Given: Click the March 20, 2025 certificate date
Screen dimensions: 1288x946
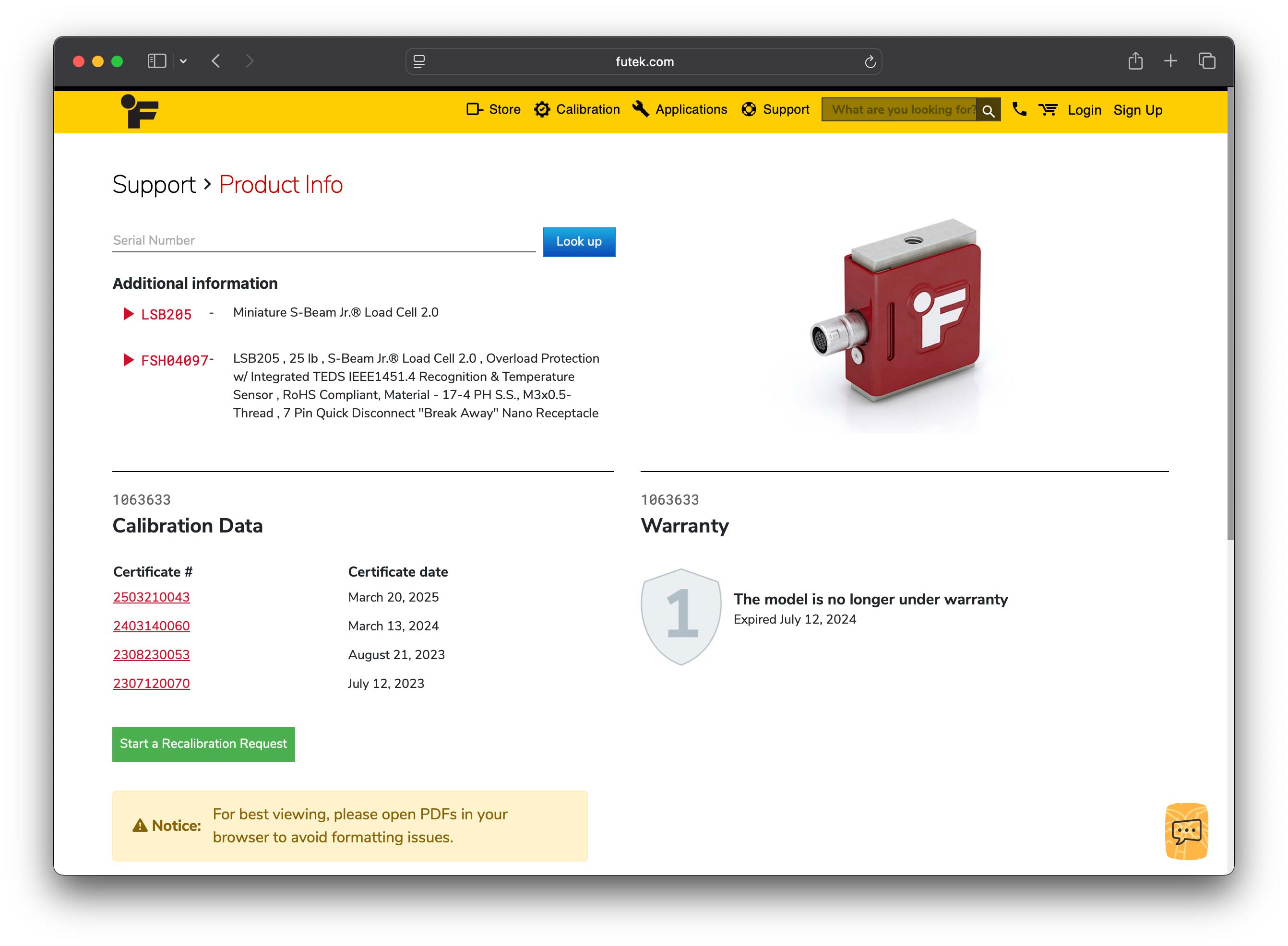Looking at the screenshot, I should [394, 597].
